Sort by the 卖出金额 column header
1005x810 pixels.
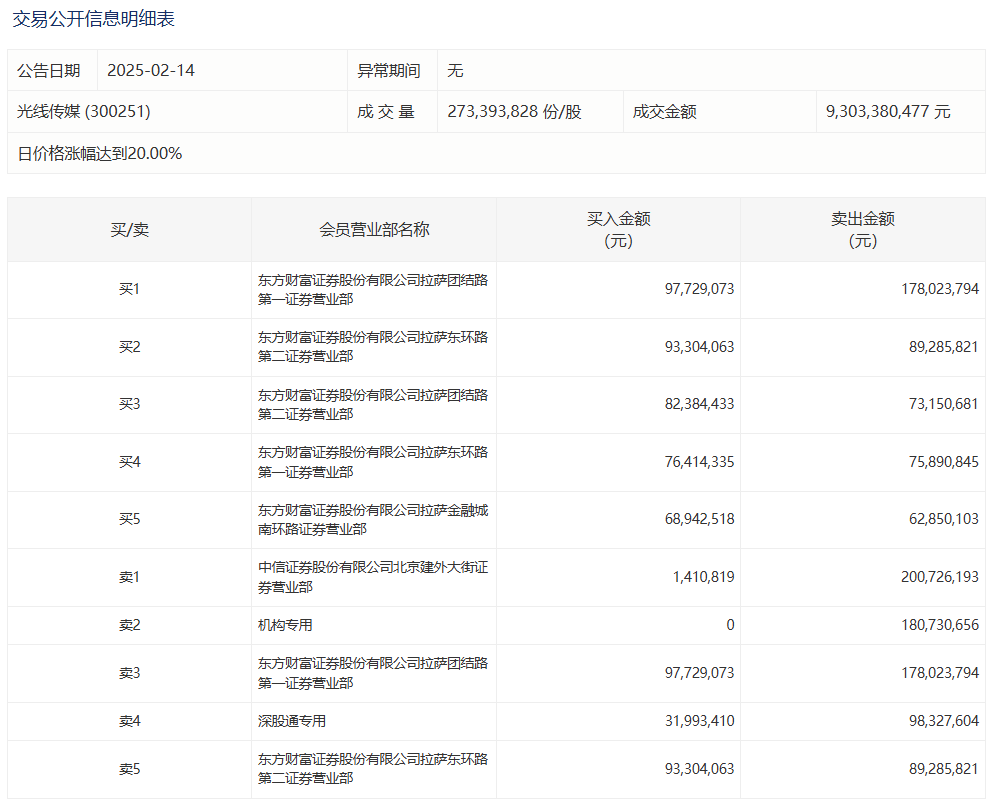pos(862,230)
